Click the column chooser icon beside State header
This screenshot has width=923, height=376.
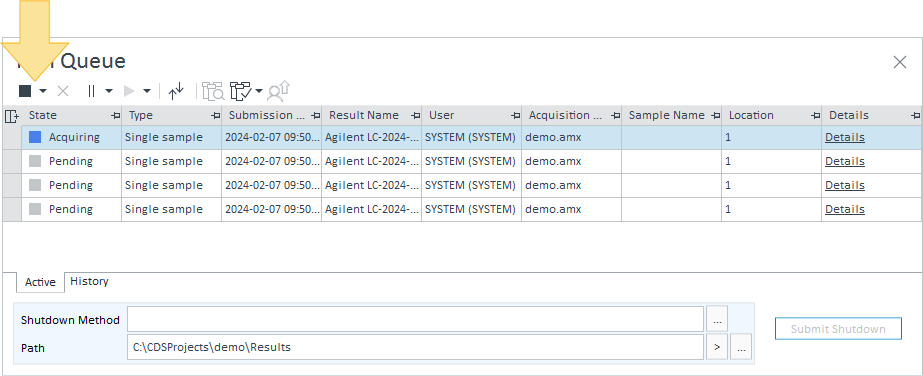click(x=11, y=116)
